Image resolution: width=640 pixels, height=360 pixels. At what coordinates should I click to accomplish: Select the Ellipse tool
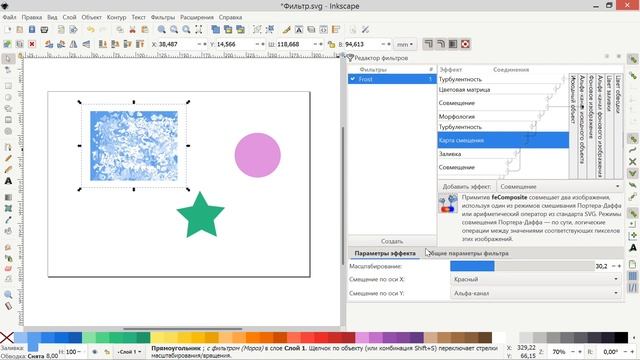point(8,98)
